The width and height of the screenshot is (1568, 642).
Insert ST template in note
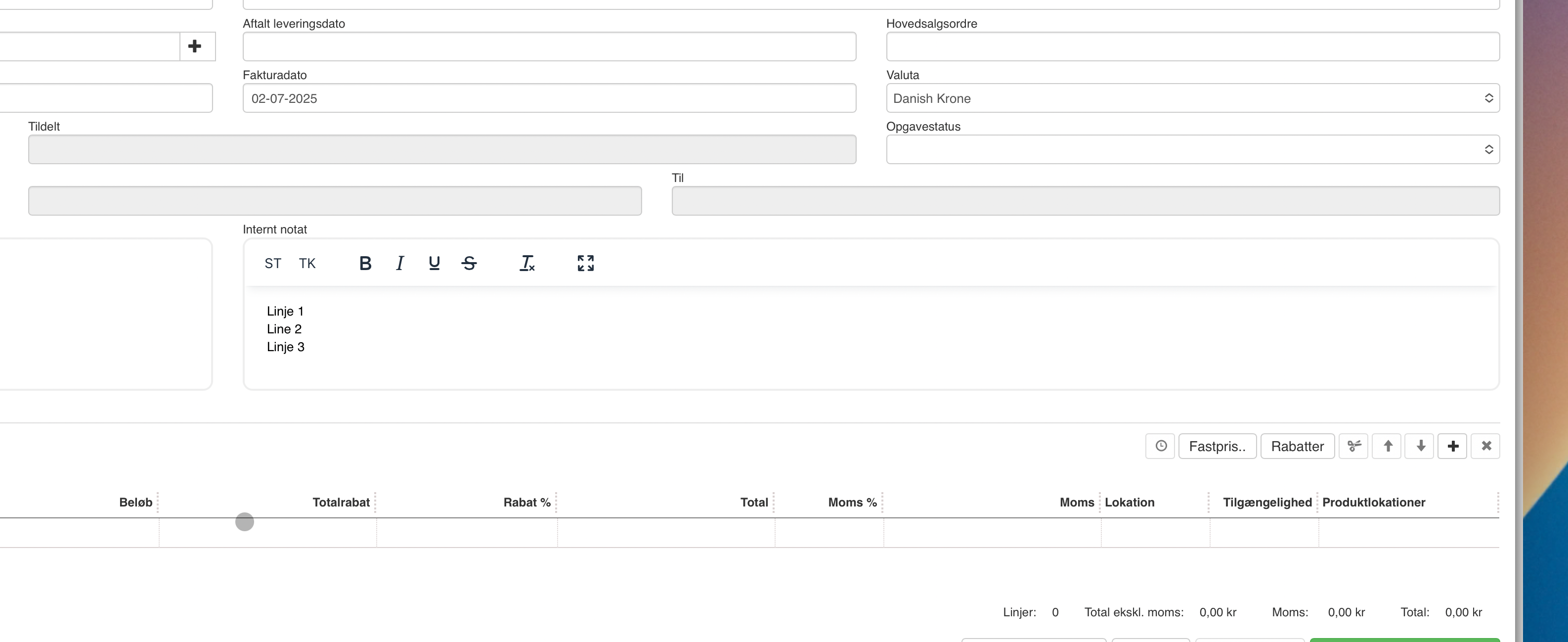coord(273,263)
